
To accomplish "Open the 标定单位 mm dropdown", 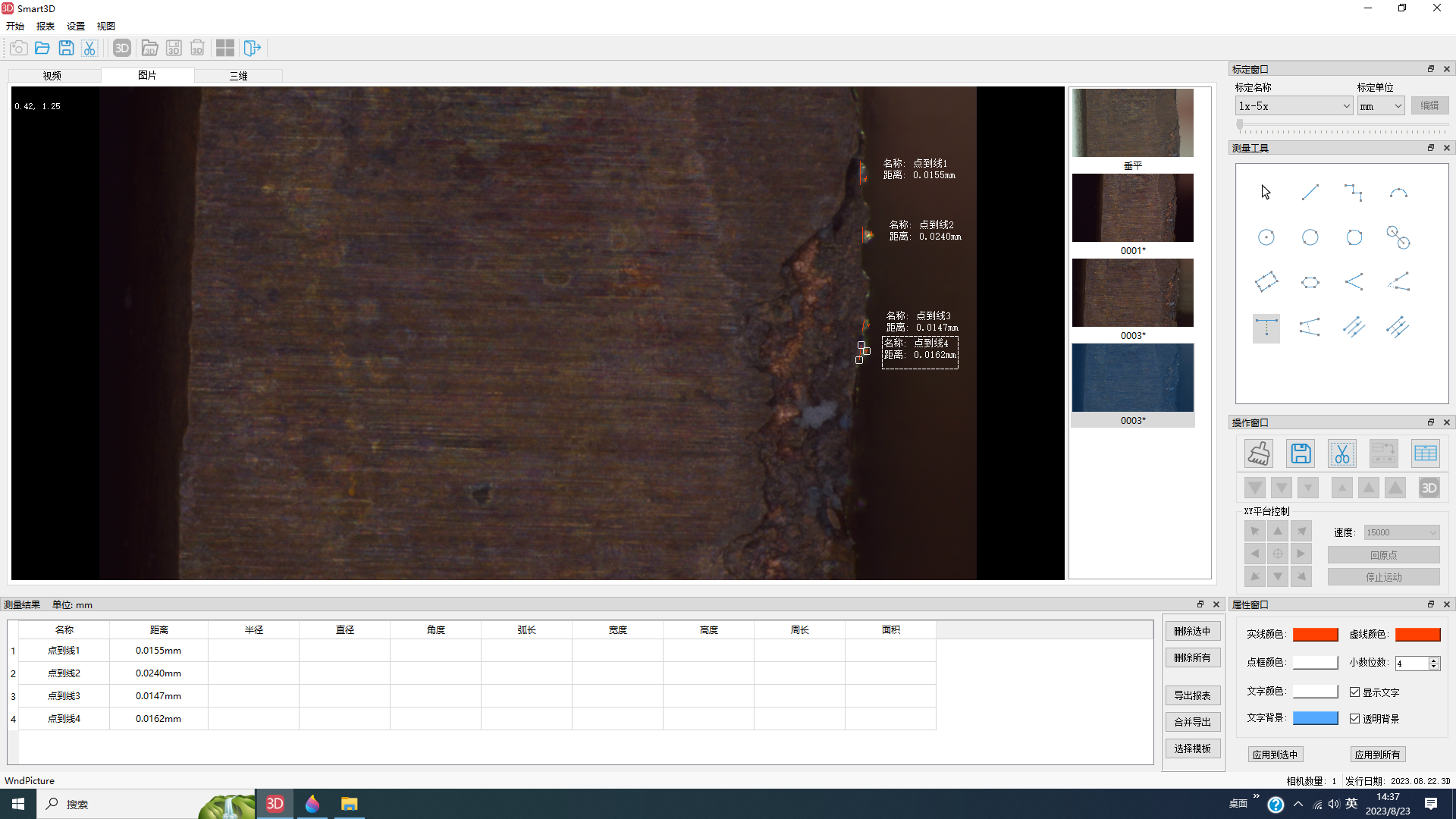I will 1380,106.
